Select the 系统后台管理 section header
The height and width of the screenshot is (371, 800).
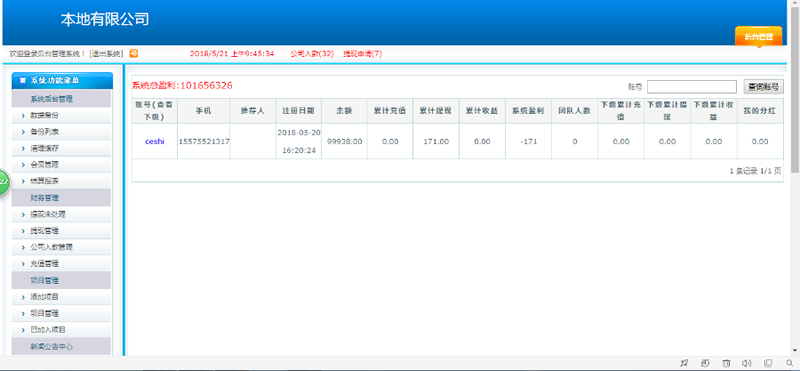pos(61,99)
